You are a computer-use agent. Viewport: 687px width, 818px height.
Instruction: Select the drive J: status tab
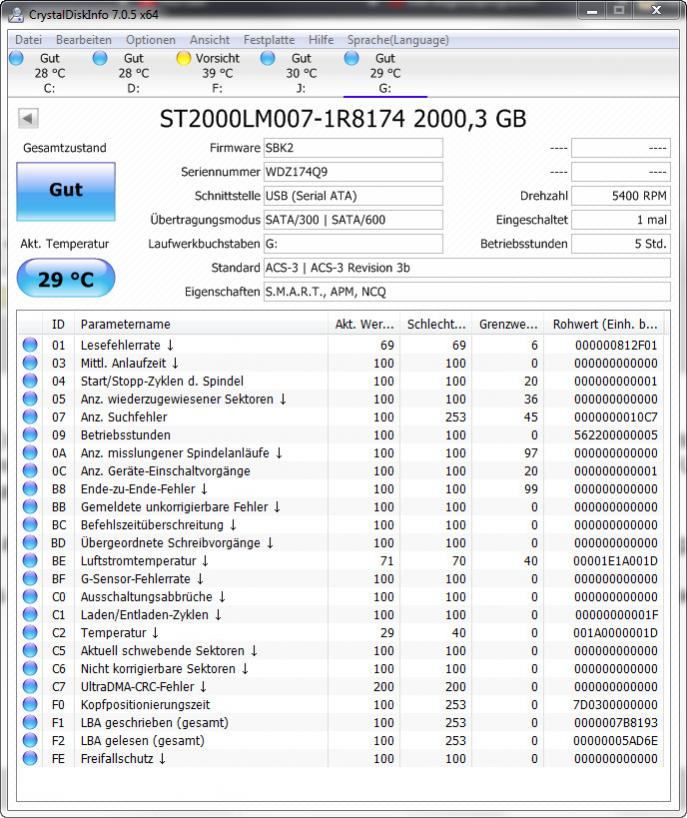click(301, 73)
